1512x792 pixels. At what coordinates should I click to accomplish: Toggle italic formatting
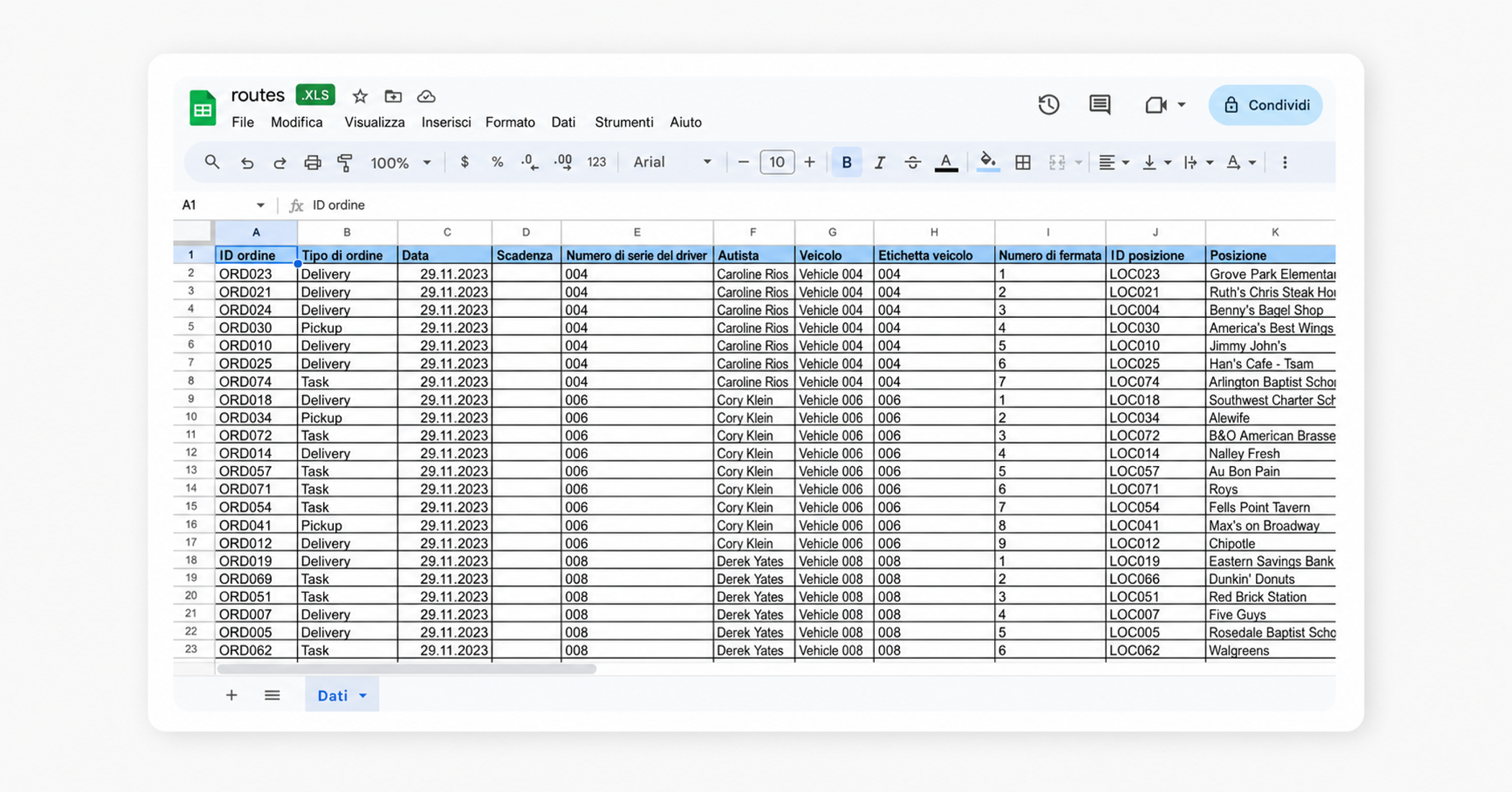(879, 163)
